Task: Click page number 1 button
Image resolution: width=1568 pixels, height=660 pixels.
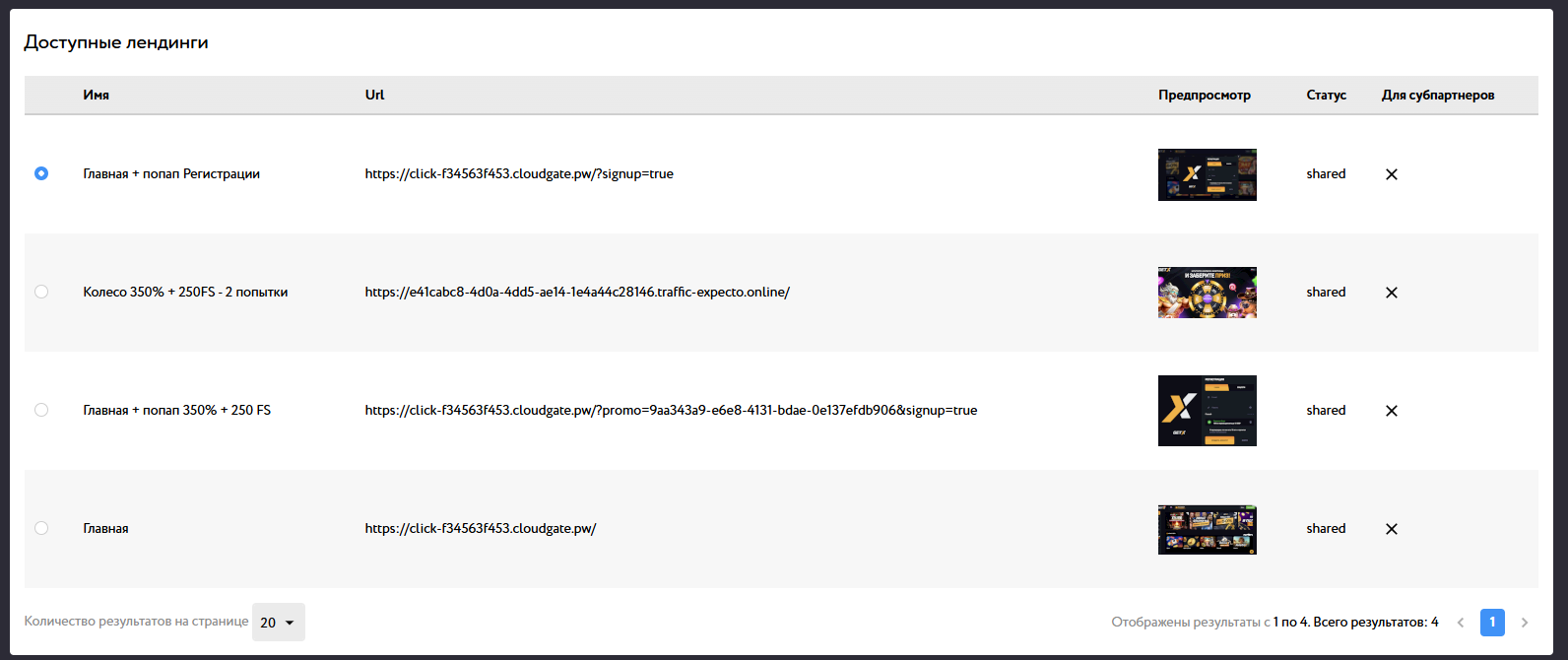Action: coord(1492,623)
